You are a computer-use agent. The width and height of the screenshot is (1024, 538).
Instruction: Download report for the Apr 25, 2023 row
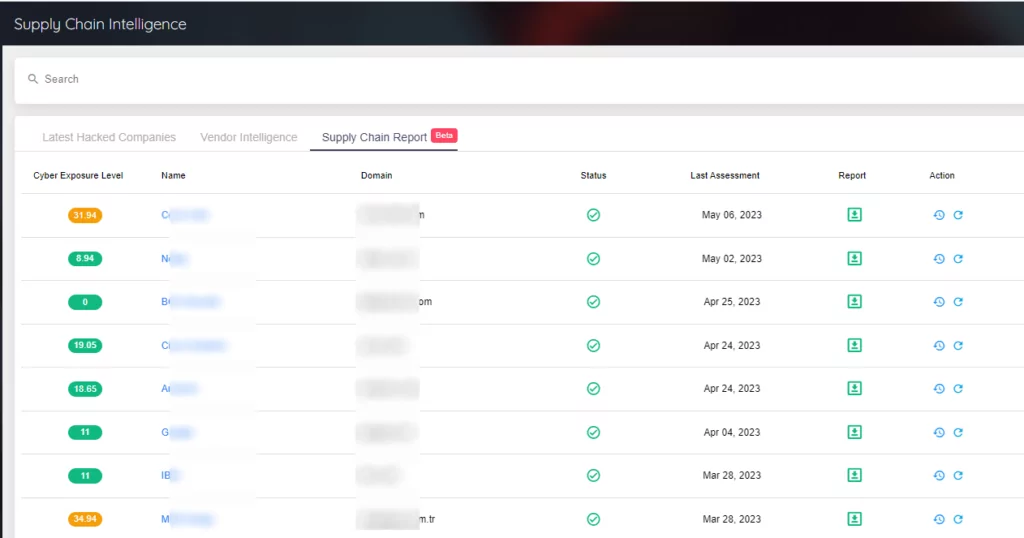pyautogui.click(x=854, y=302)
